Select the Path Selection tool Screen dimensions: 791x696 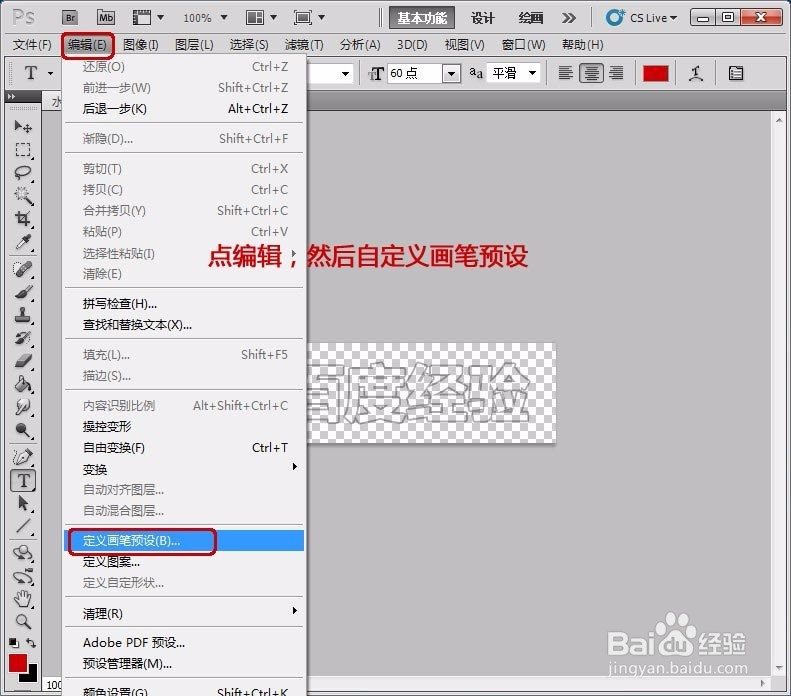point(23,503)
